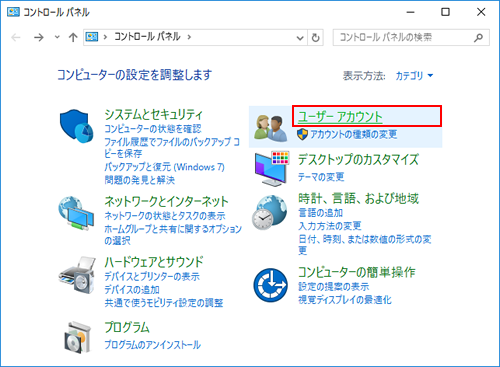
Task: Click デバイスの追加 link
Action: coord(132,290)
